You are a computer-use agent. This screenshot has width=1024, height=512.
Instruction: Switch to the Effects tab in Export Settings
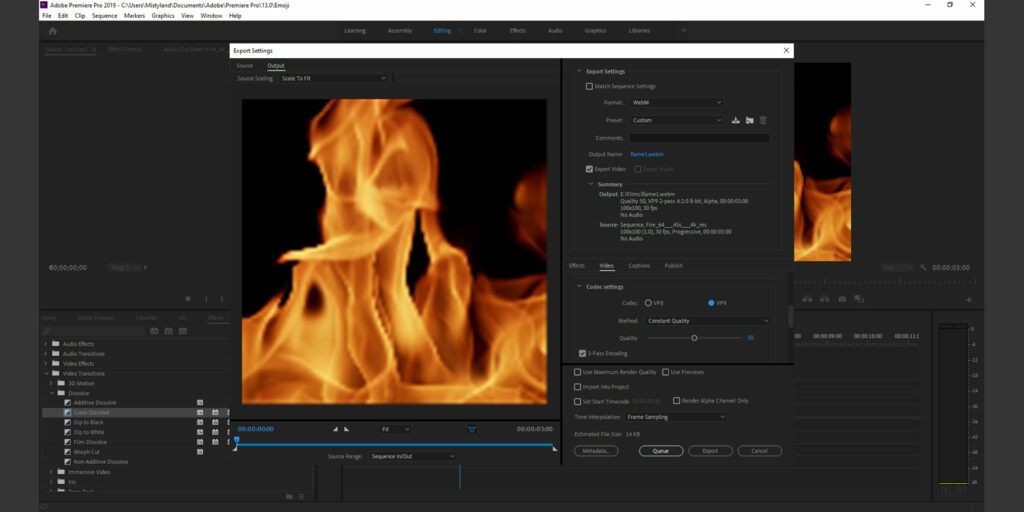pos(577,266)
